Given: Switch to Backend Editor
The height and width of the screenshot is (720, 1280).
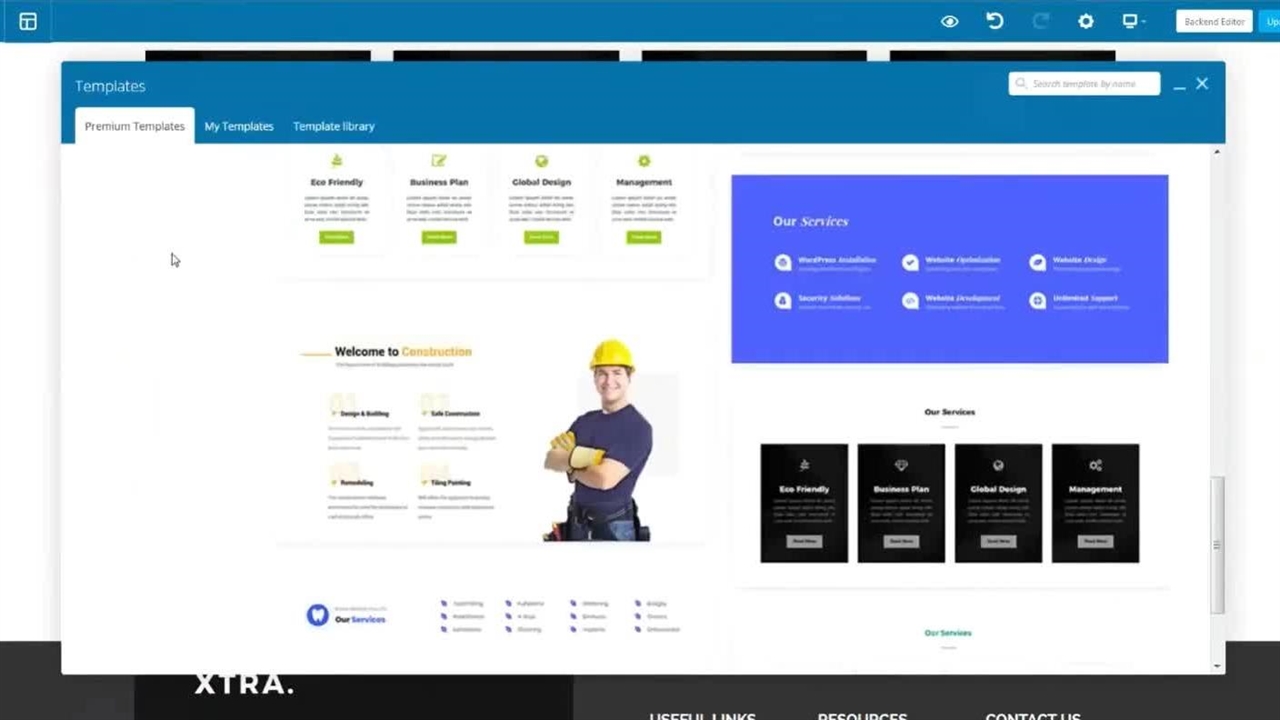Looking at the screenshot, I should tap(1214, 21).
